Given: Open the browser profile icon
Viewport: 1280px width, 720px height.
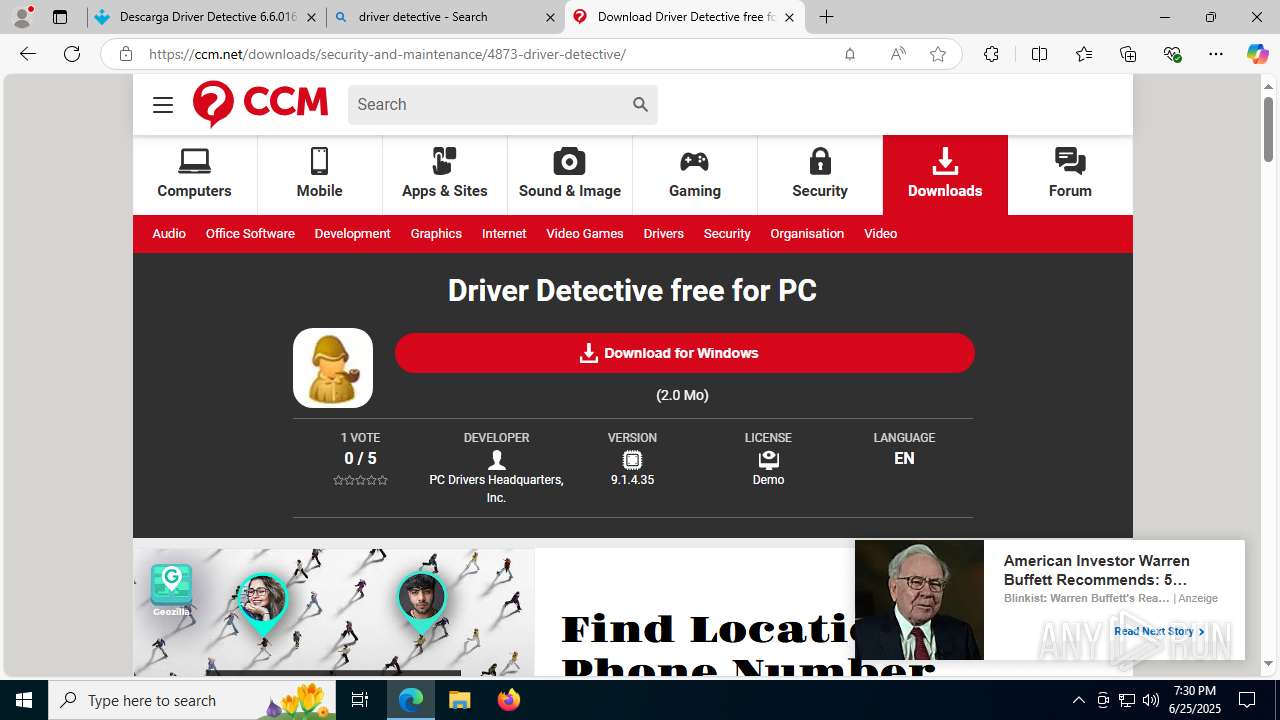Looking at the screenshot, I should (21, 17).
